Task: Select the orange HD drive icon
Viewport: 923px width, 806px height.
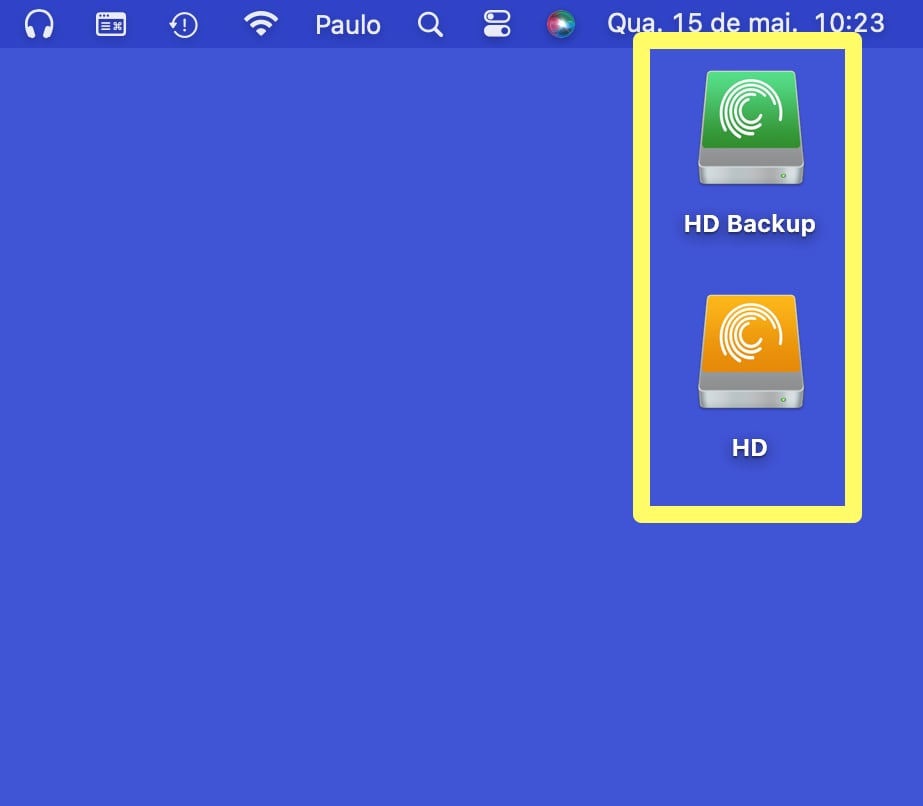Action: [x=750, y=352]
